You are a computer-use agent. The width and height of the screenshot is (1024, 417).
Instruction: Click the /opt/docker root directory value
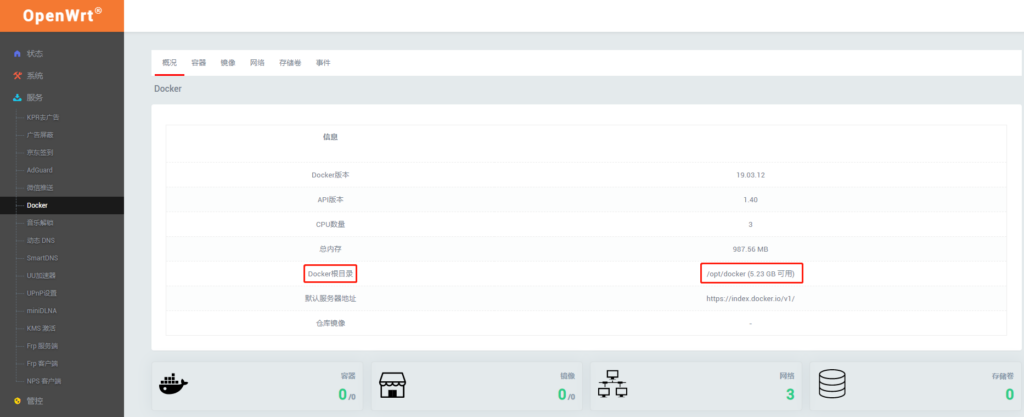(x=750, y=273)
